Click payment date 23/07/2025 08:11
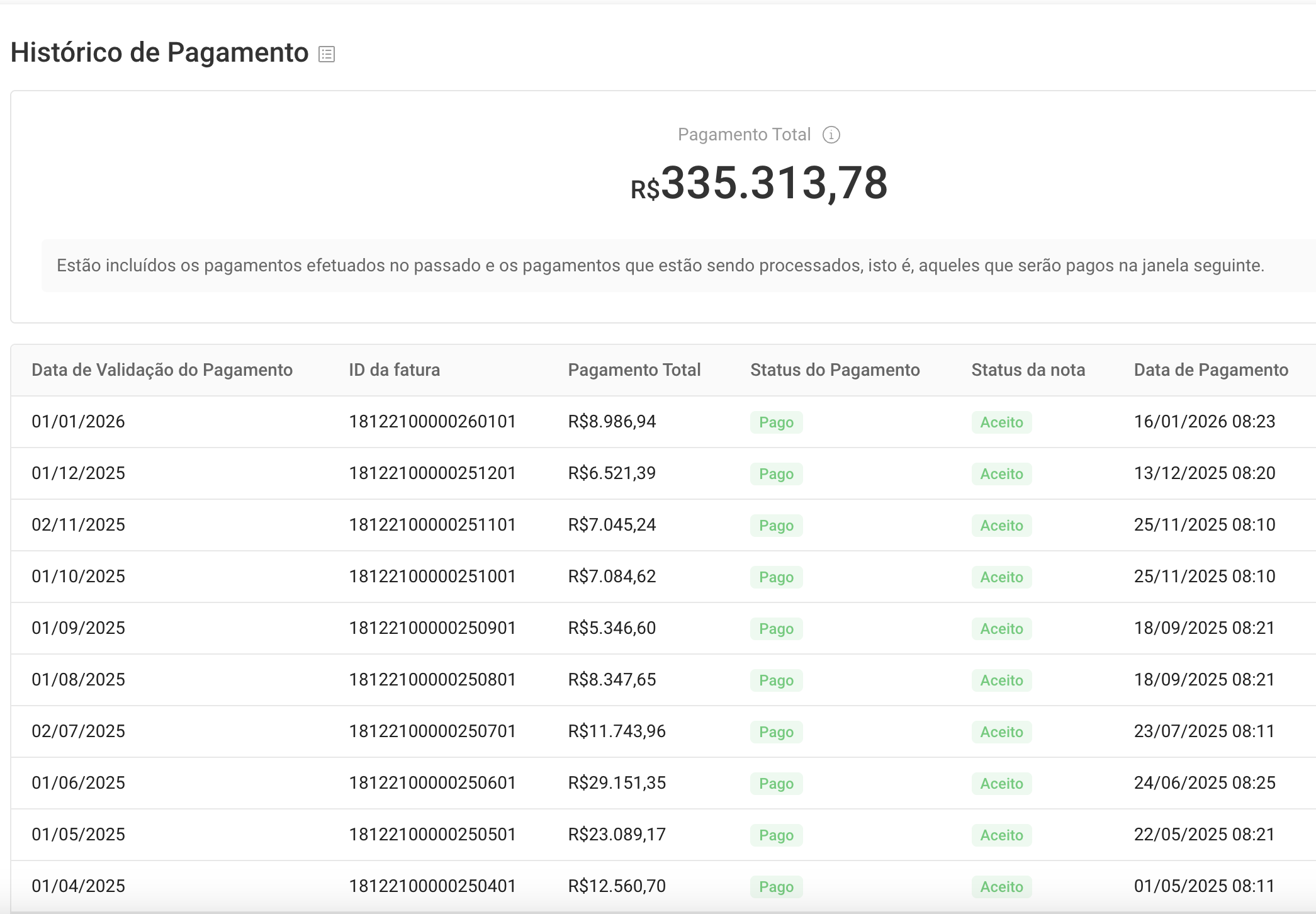This screenshot has width=1316, height=914. click(1204, 731)
